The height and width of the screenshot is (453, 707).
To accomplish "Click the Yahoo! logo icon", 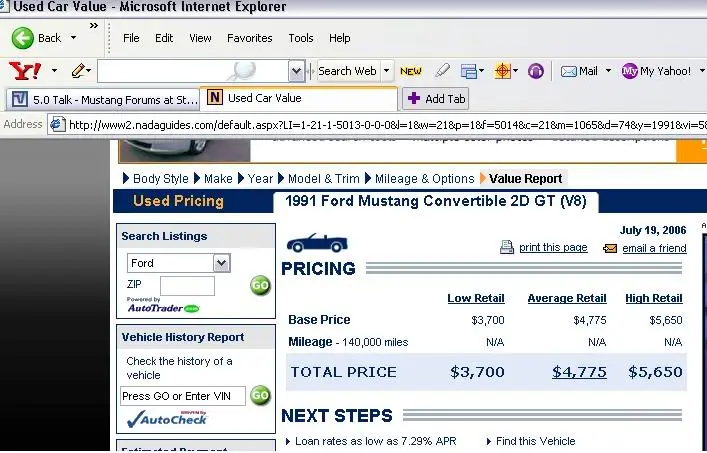I will pos(25,71).
